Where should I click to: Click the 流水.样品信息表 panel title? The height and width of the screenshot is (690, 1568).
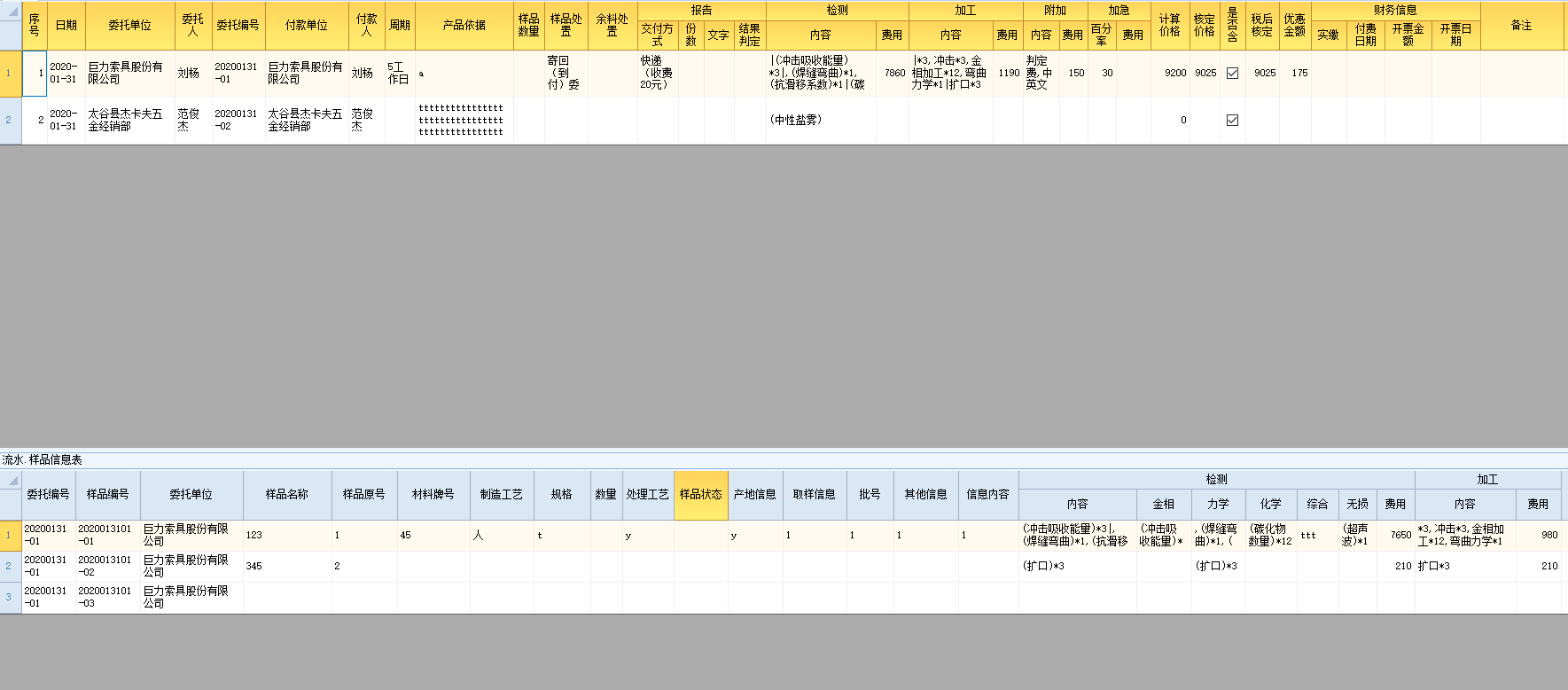point(43,459)
